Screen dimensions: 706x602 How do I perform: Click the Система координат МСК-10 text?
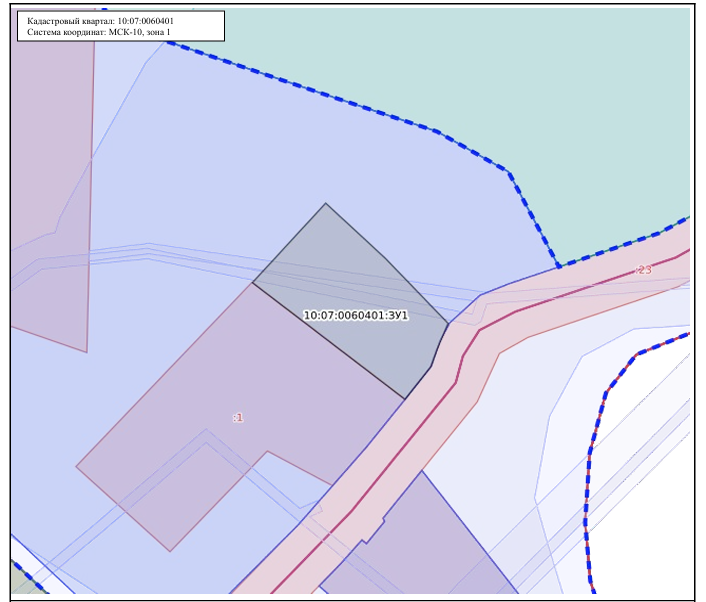(x=99, y=32)
